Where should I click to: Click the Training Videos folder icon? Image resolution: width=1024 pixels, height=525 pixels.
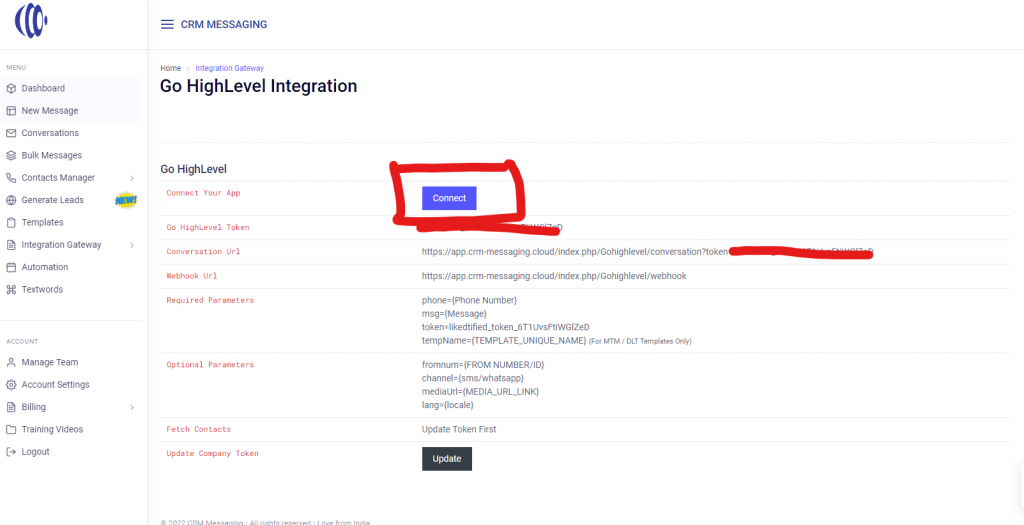(10, 430)
